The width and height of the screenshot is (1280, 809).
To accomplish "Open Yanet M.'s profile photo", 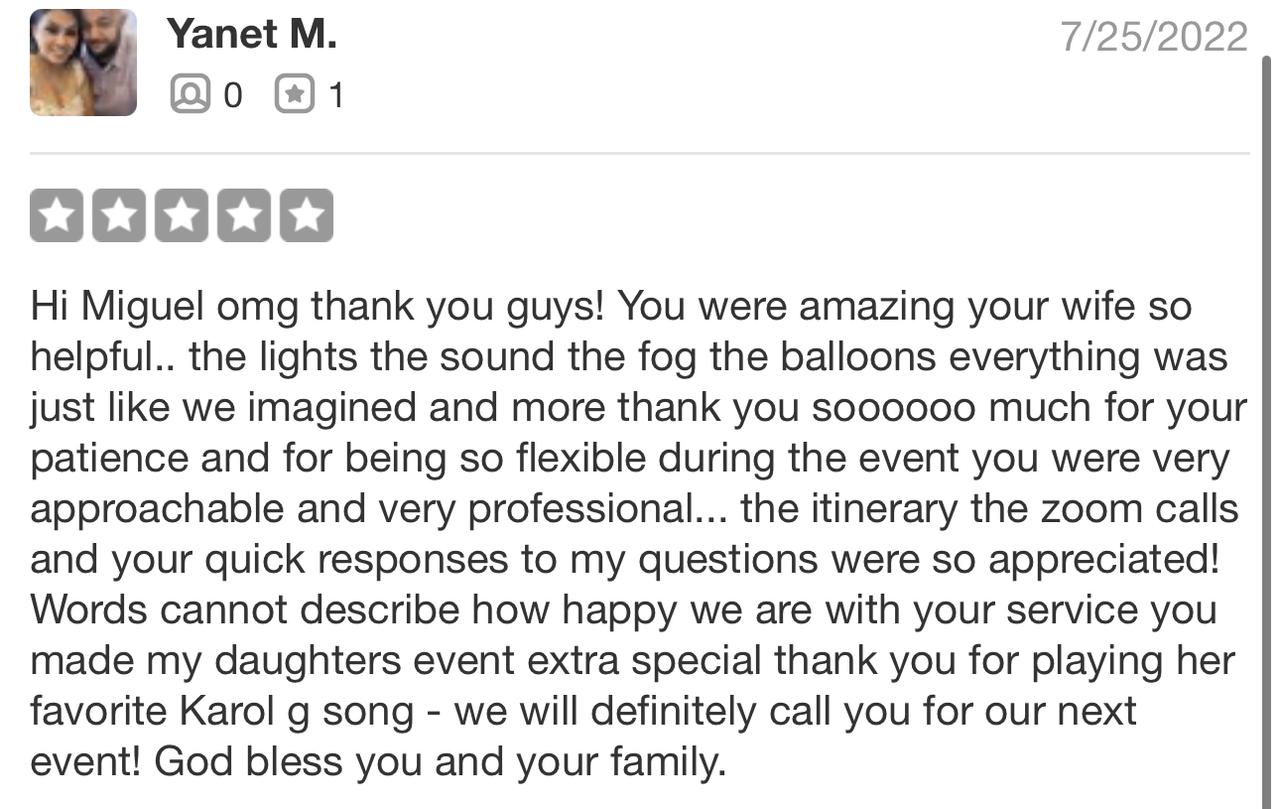I will [x=83, y=63].
